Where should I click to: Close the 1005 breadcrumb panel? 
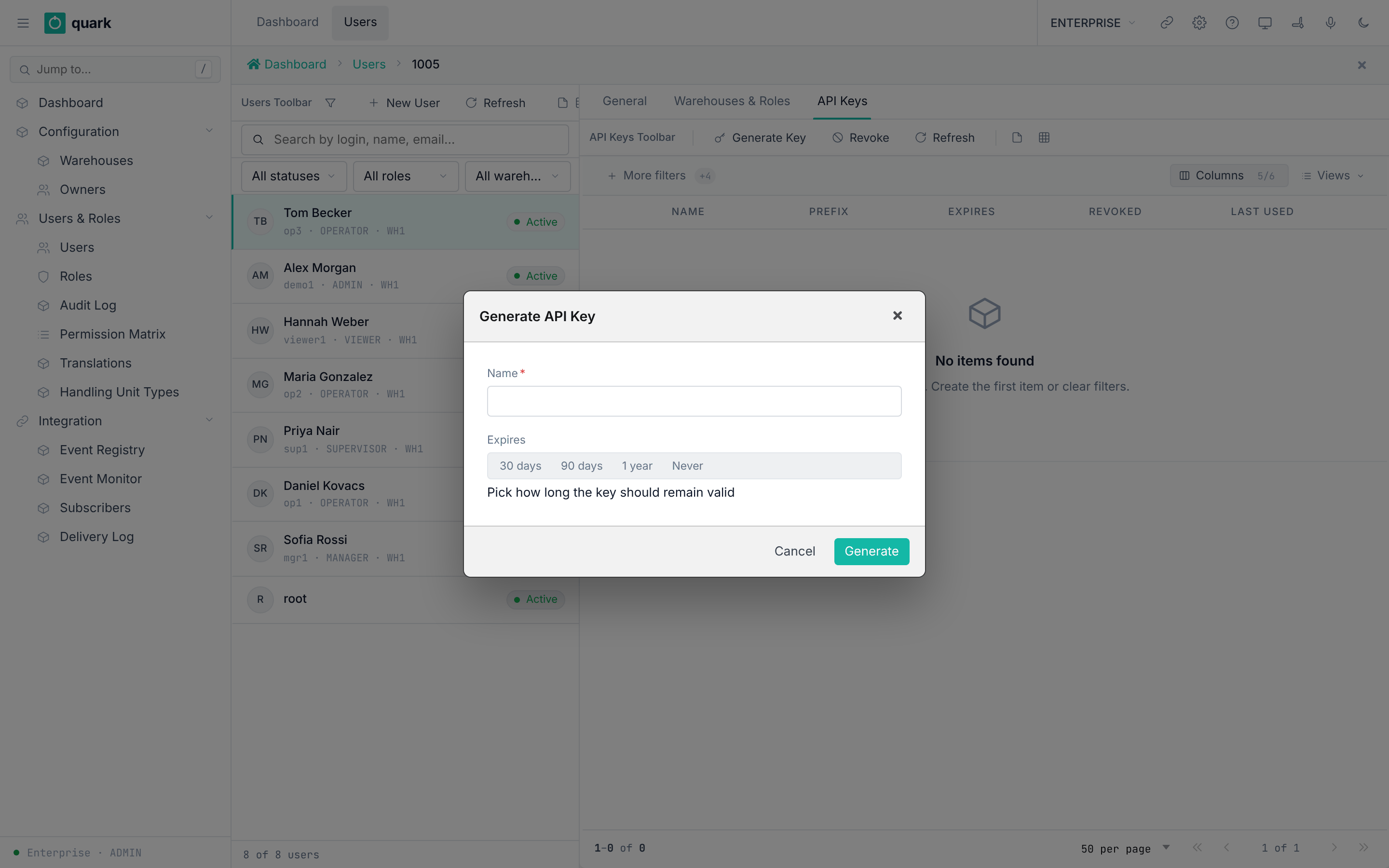point(1362,65)
